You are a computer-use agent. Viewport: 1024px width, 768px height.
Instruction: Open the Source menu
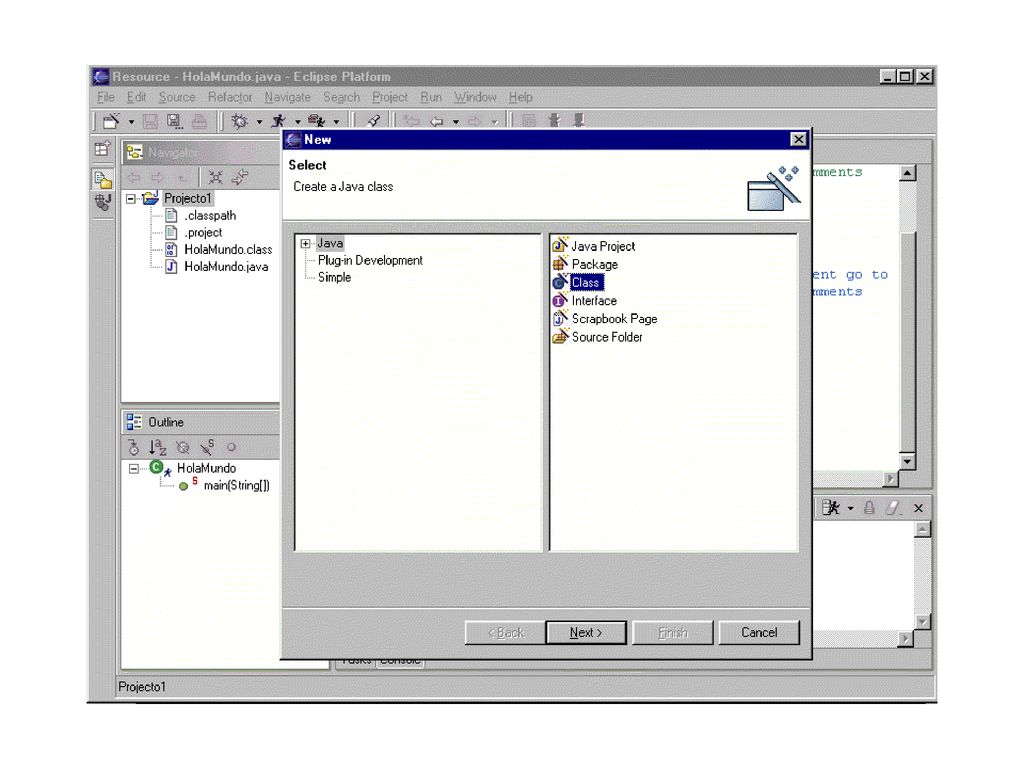(177, 97)
